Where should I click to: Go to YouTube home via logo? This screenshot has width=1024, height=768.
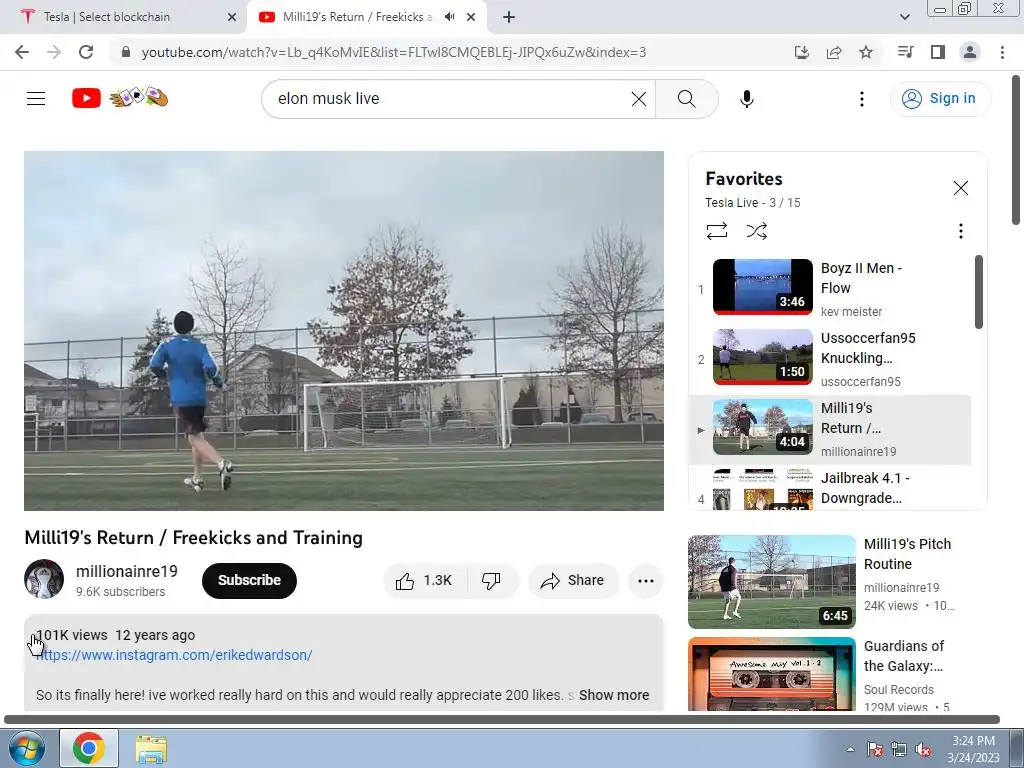point(86,99)
